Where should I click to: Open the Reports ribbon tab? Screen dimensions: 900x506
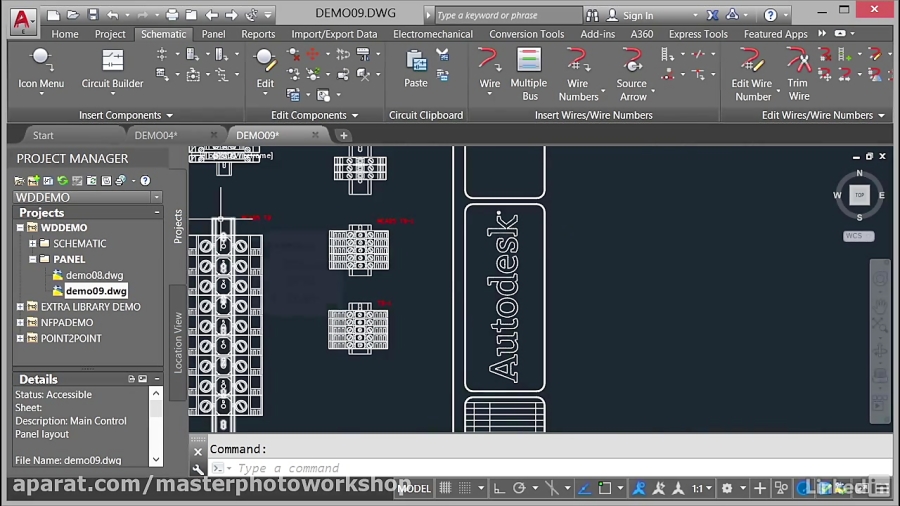coord(258,34)
